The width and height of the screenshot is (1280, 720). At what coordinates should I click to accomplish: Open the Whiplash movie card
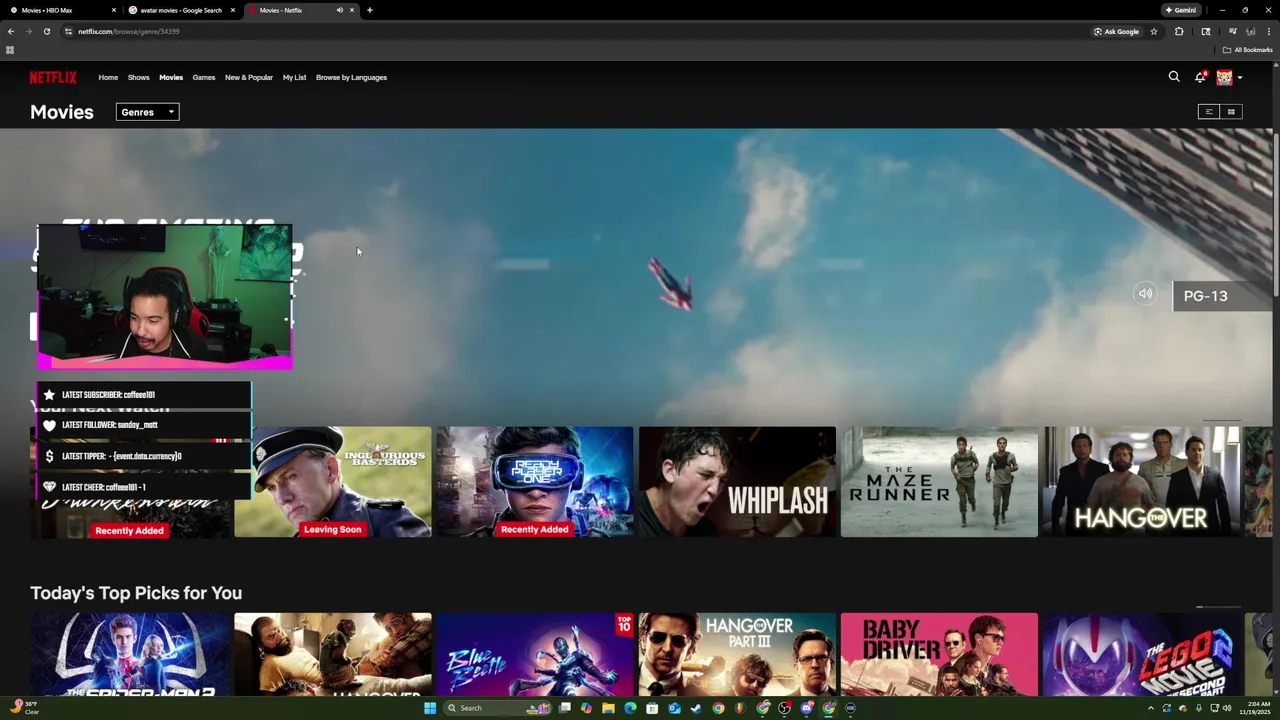tap(737, 482)
